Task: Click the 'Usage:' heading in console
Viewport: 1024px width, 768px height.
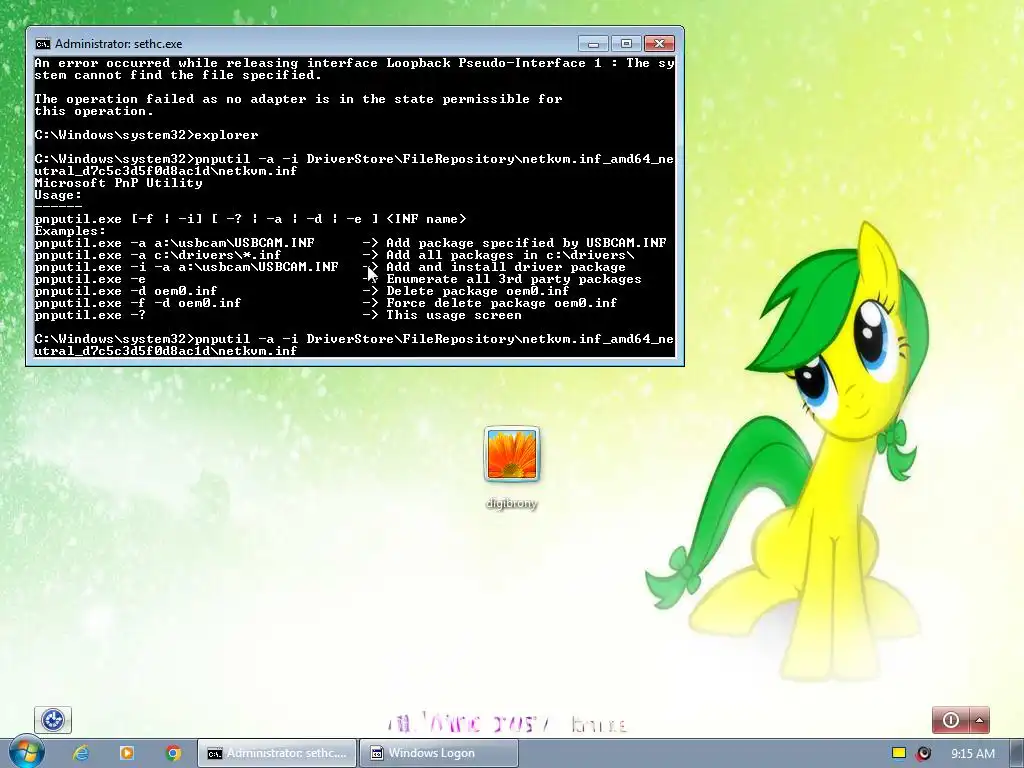Action: point(58,195)
